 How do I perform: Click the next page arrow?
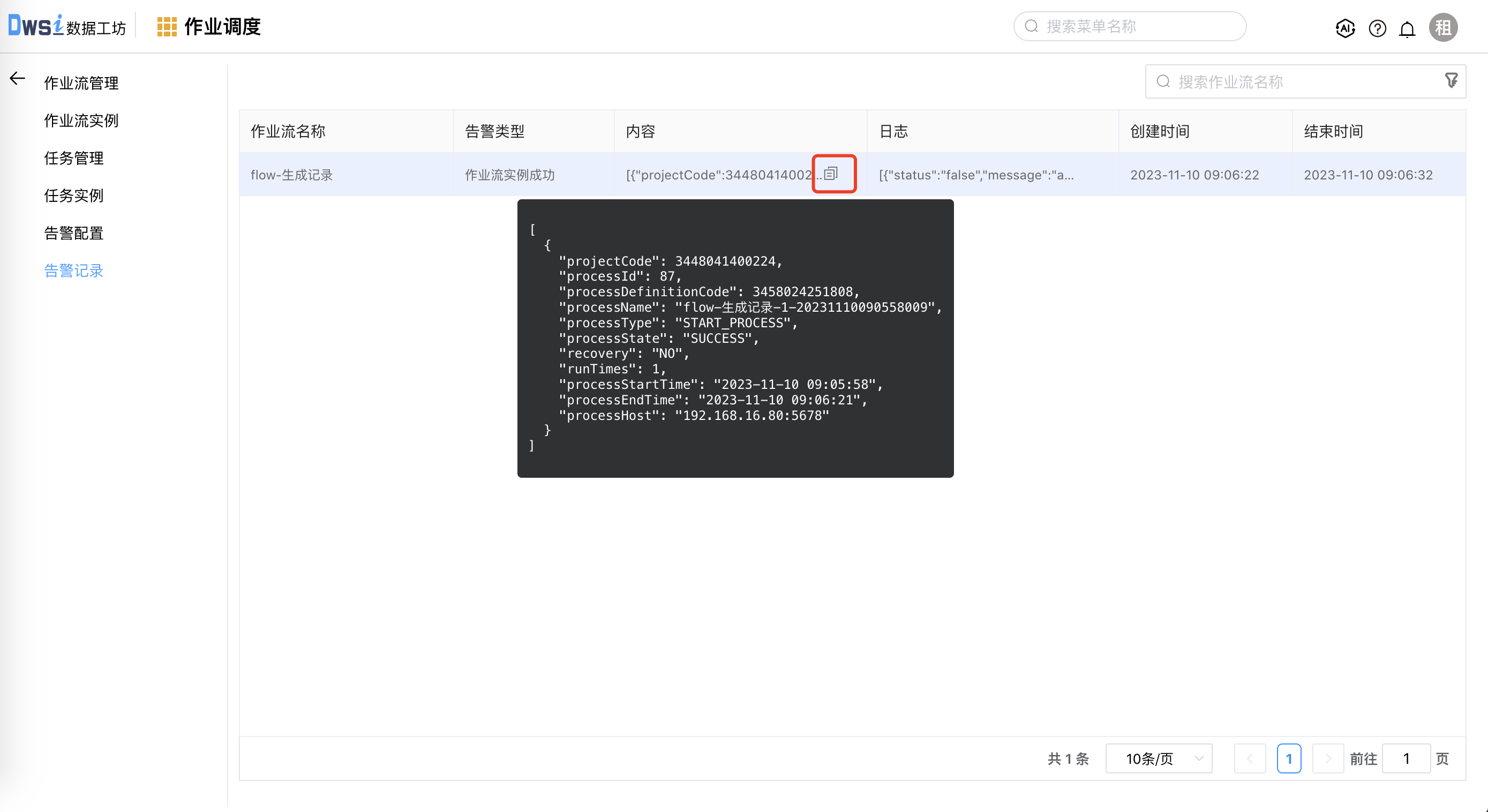point(1327,758)
